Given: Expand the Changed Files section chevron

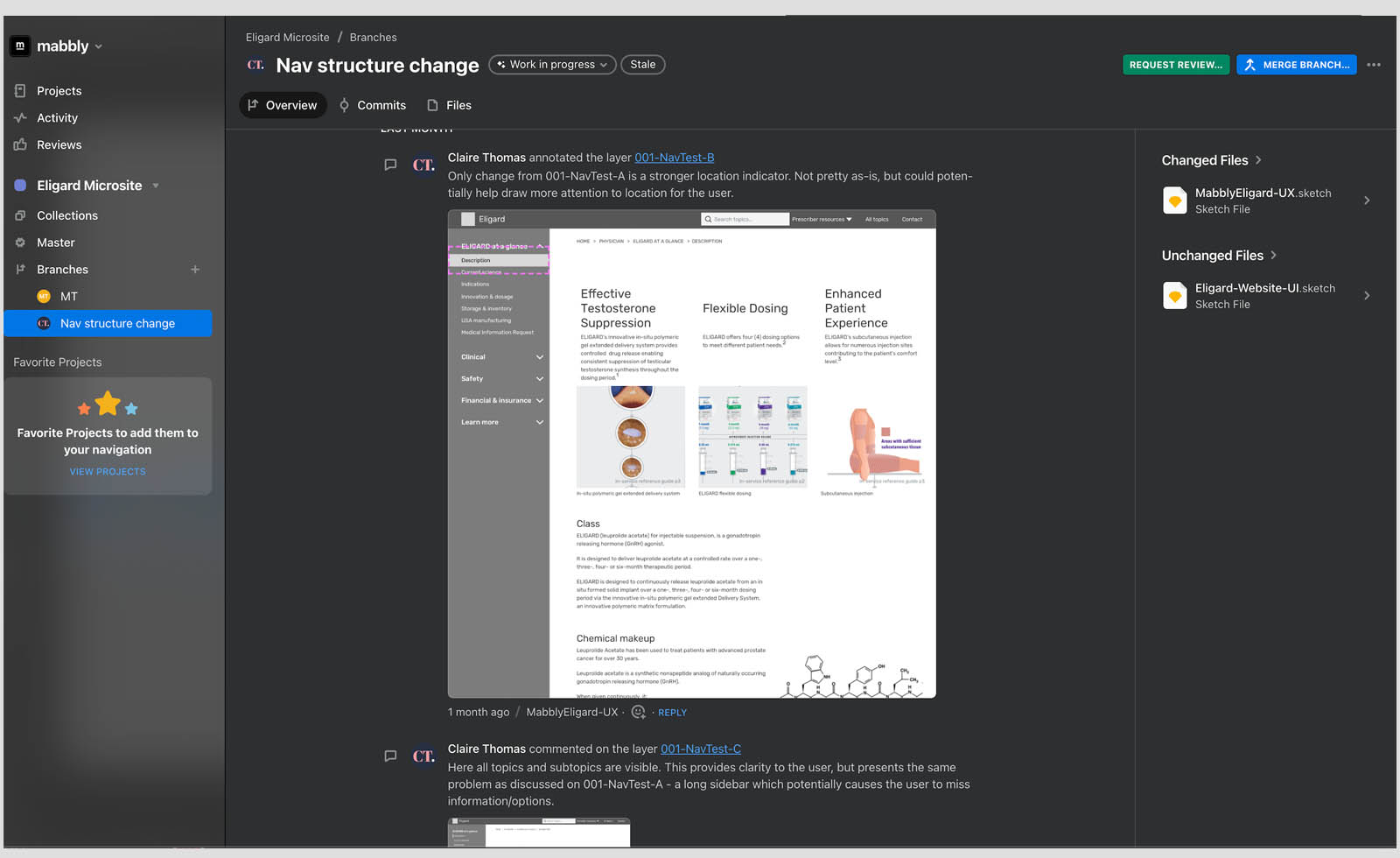Looking at the screenshot, I should (1258, 160).
